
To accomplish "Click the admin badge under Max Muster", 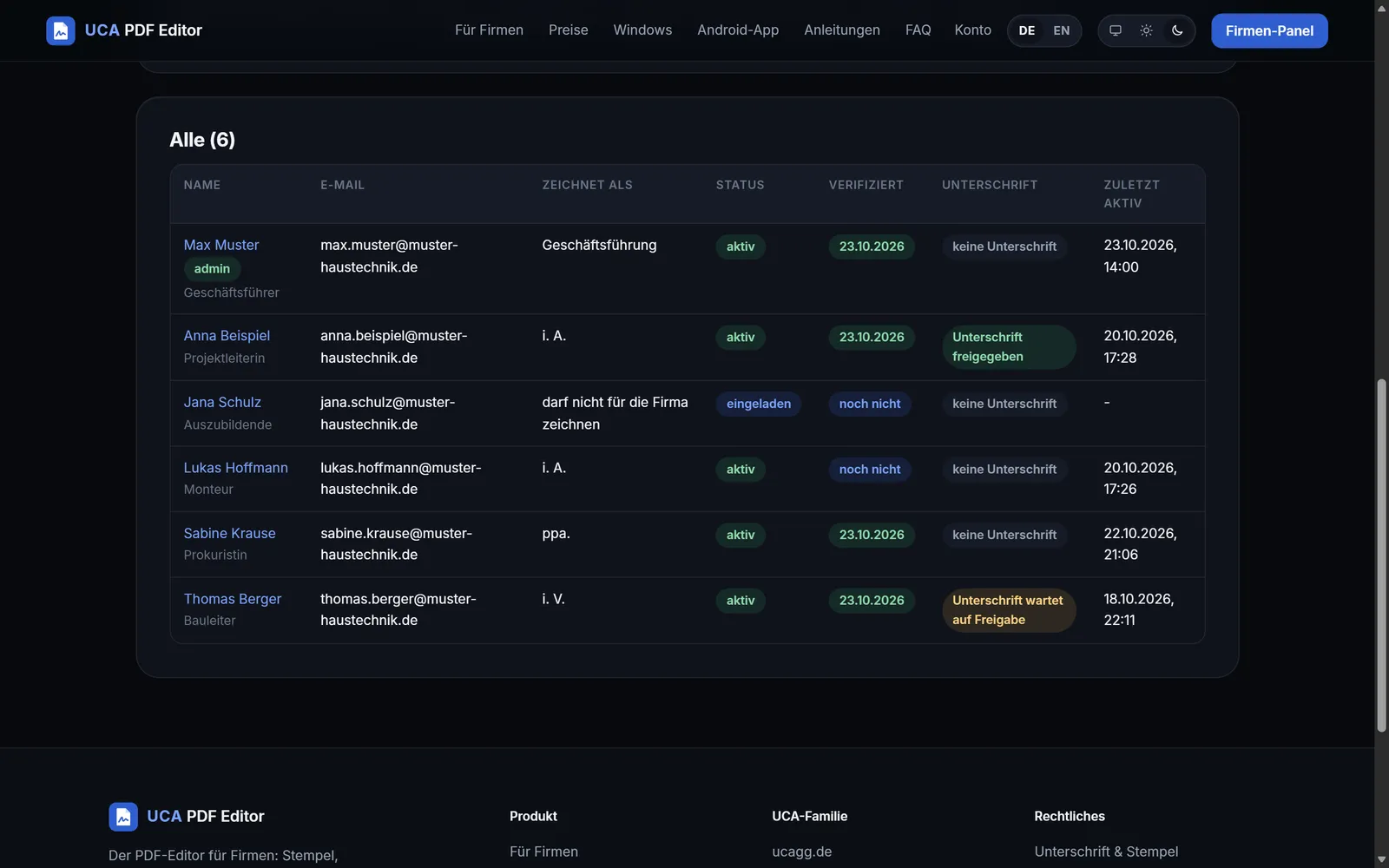I will [x=212, y=269].
